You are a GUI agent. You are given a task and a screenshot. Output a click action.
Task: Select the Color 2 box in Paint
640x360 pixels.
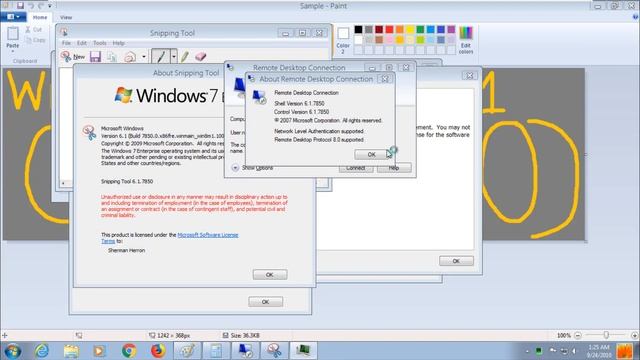click(x=343, y=40)
